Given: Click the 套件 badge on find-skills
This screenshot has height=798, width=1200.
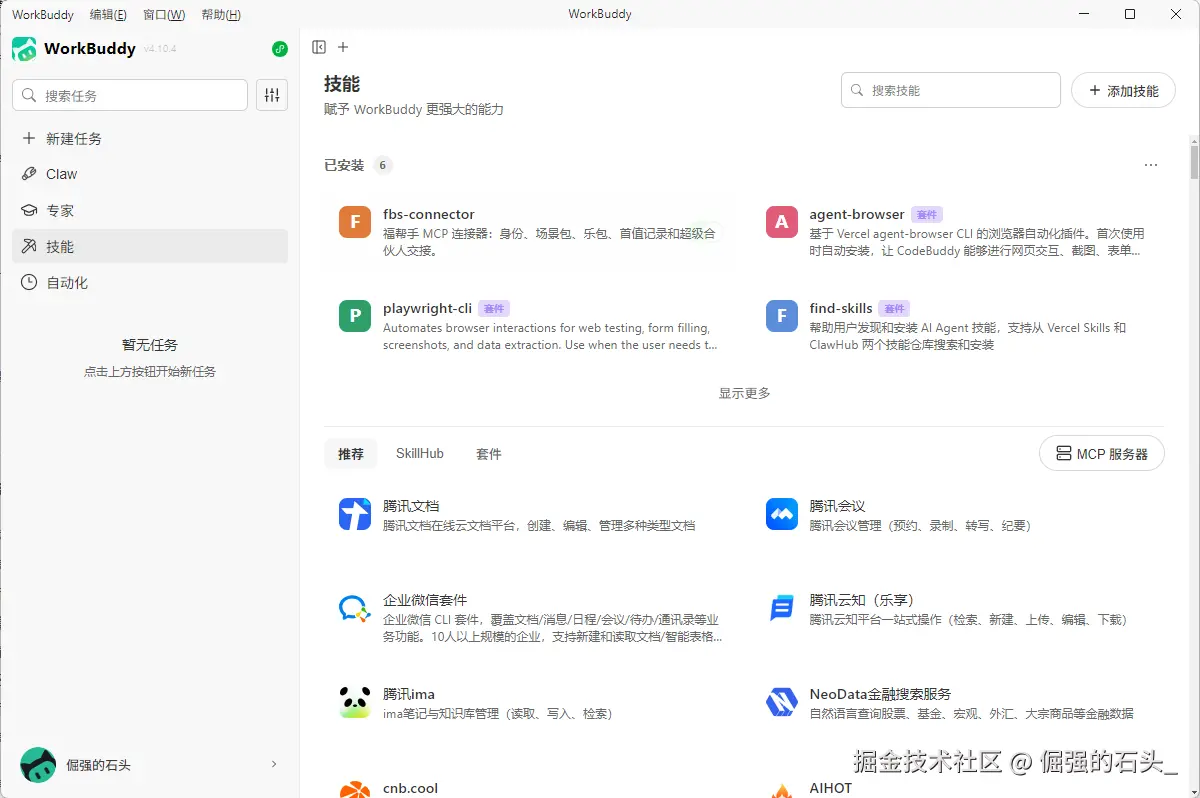Looking at the screenshot, I should click(x=894, y=309).
